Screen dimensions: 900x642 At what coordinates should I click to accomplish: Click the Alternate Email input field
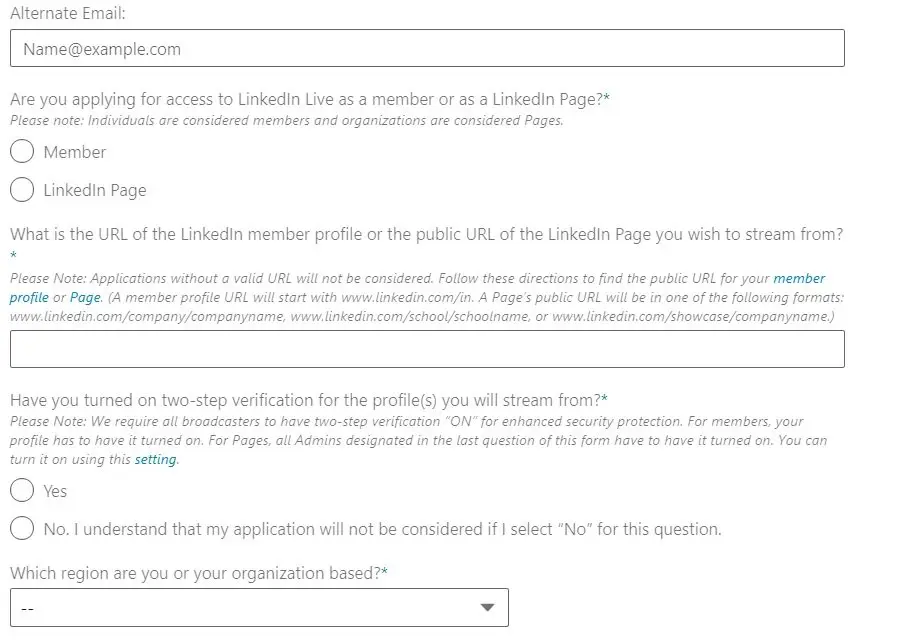click(x=427, y=48)
